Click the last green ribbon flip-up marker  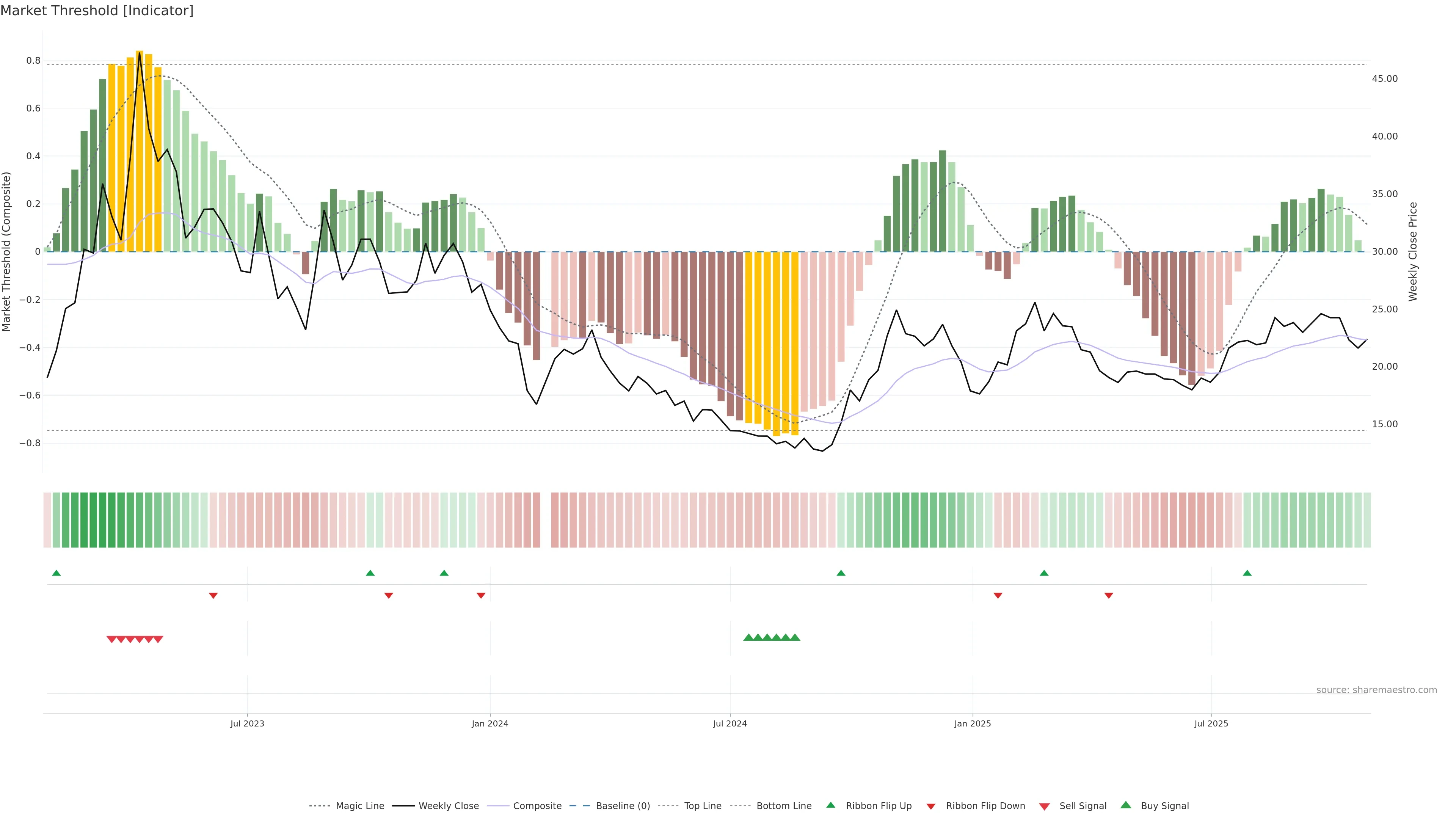pos(1247,573)
